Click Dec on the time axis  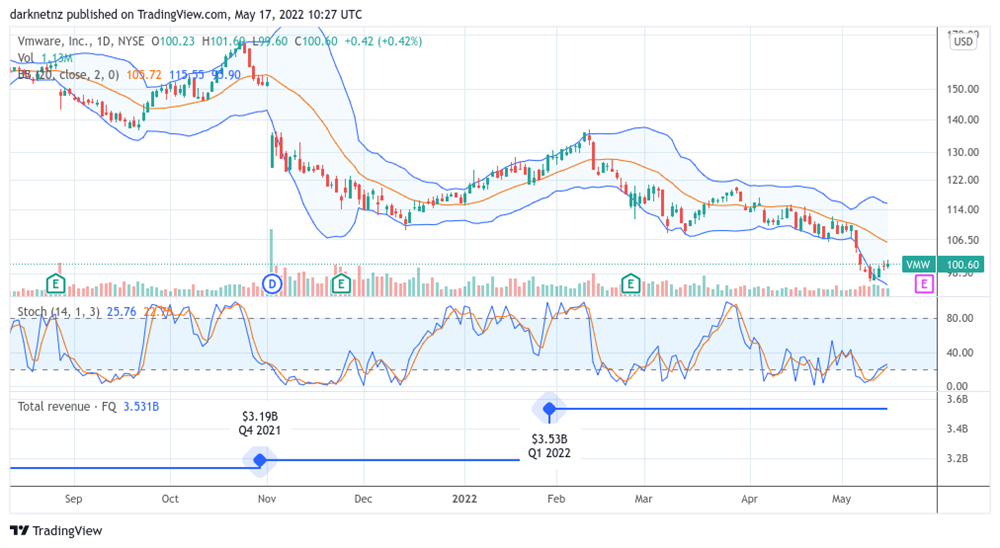(x=363, y=499)
